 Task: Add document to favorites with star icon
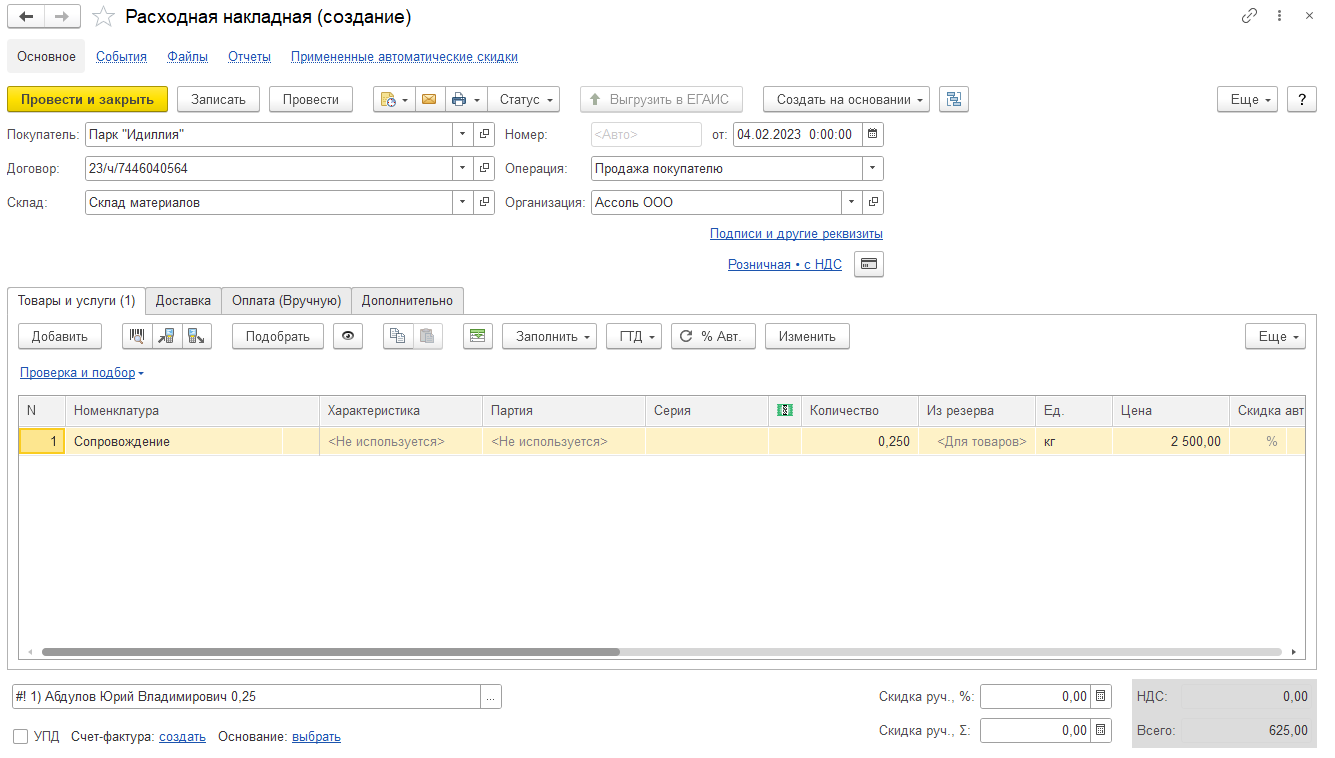[x=103, y=17]
